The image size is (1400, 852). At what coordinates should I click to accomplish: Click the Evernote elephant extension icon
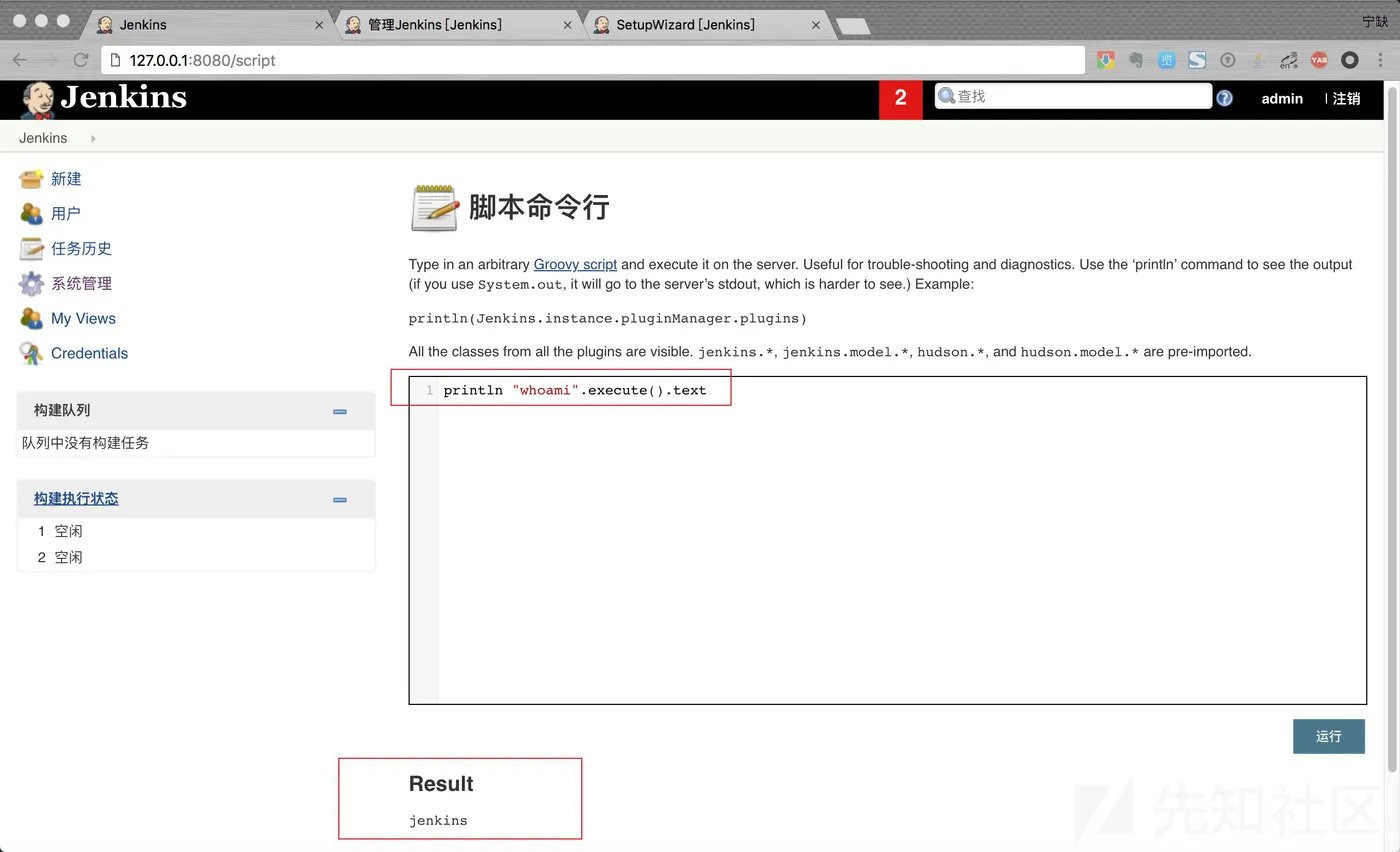[1136, 60]
